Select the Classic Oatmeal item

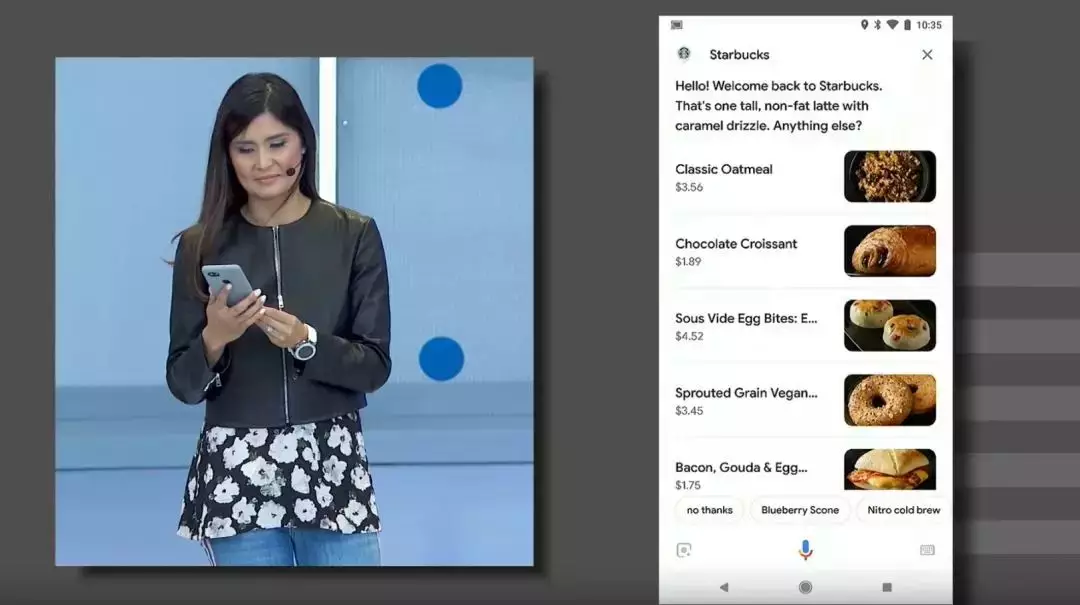(x=805, y=177)
